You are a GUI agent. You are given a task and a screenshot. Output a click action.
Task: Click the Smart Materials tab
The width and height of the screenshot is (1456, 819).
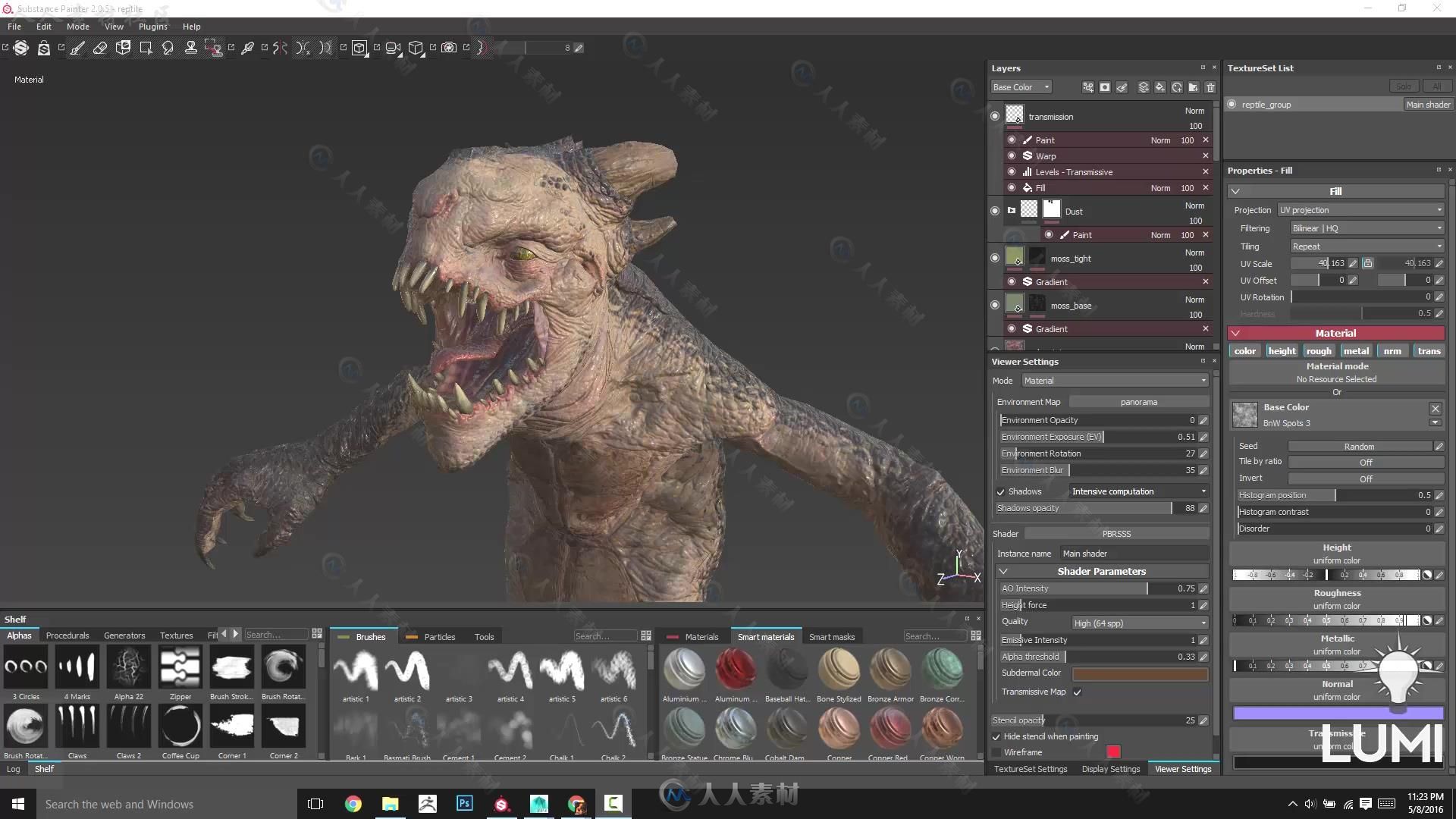pyautogui.click(x=766, y=636)
